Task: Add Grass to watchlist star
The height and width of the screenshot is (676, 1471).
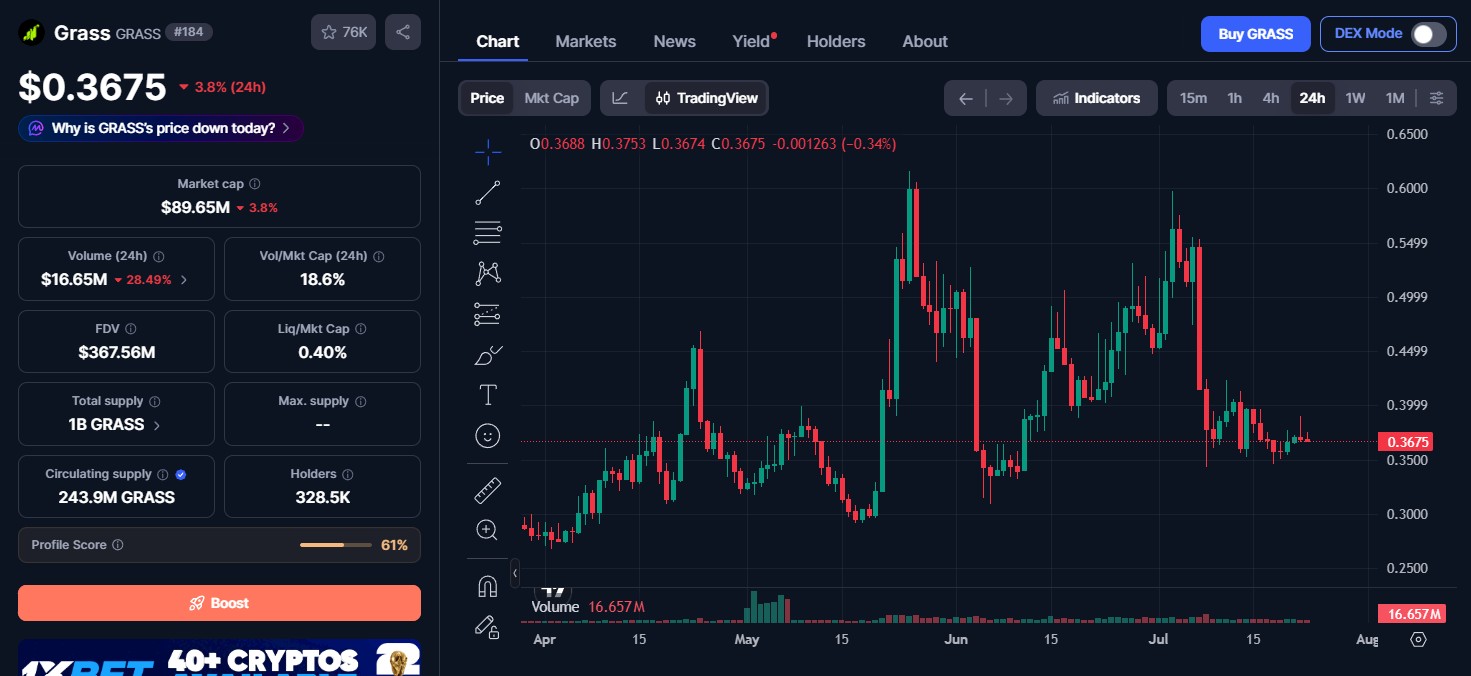Action: 343,32
